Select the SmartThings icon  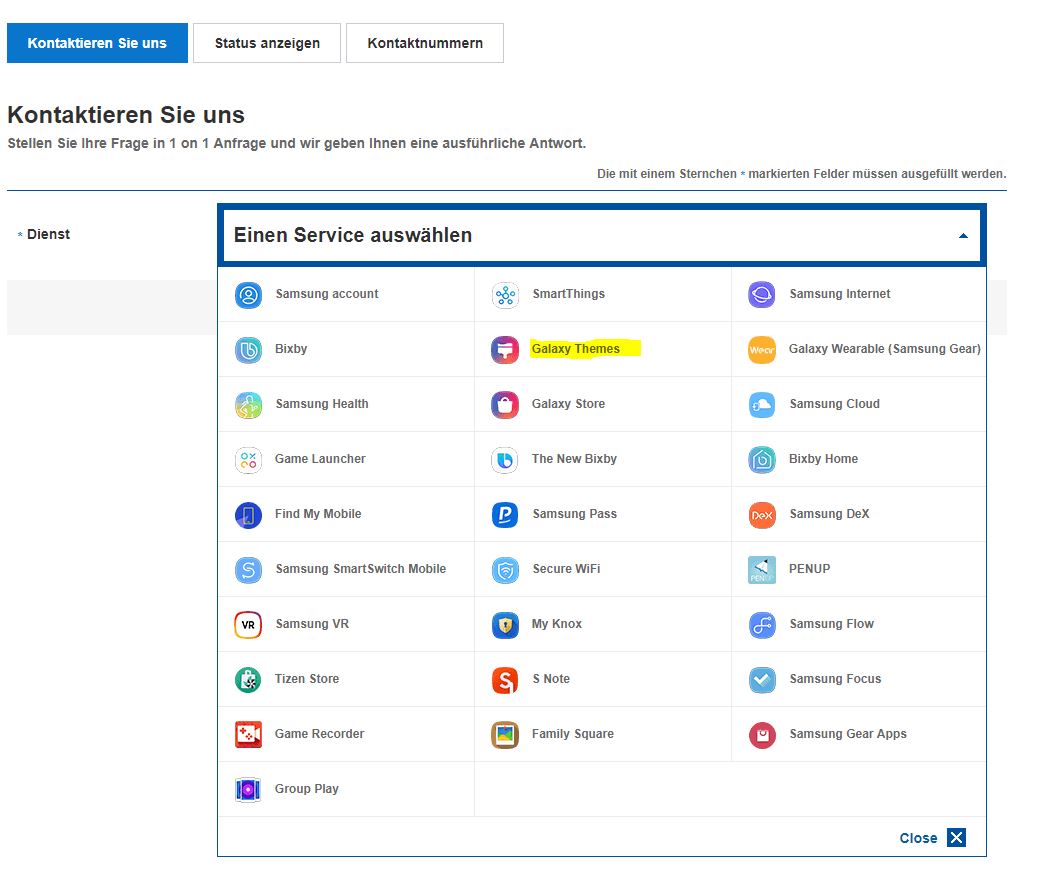click(505, 295)
